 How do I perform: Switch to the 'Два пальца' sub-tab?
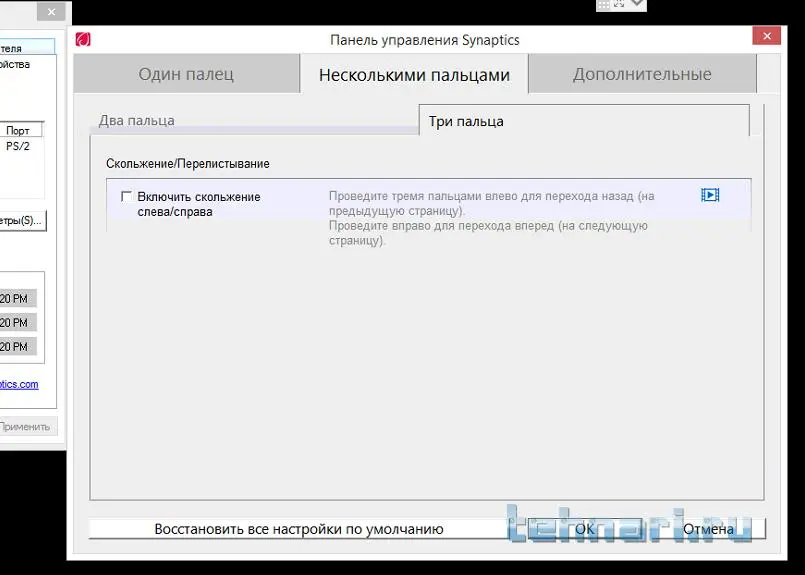(254, 121)
